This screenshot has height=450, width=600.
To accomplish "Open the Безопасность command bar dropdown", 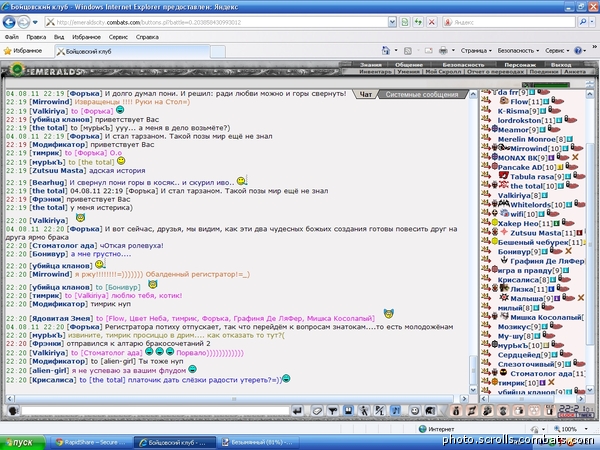I will (x=518, y=51).
